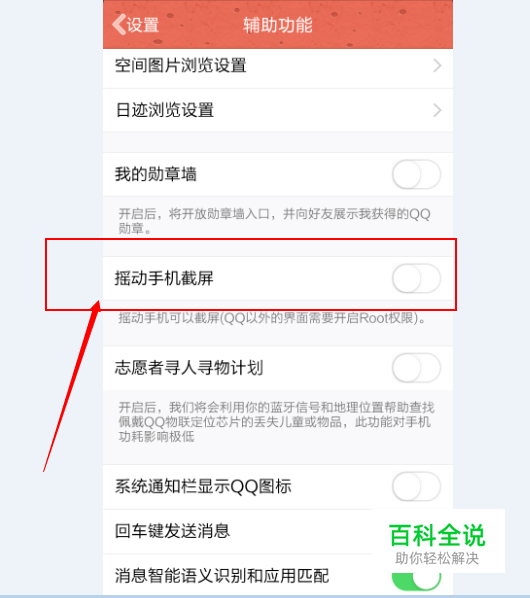The image size is (530, 598).
Task: Click the 助你轻松解决 slogan text
Action: pyautogui.click(x=437, y=558)
